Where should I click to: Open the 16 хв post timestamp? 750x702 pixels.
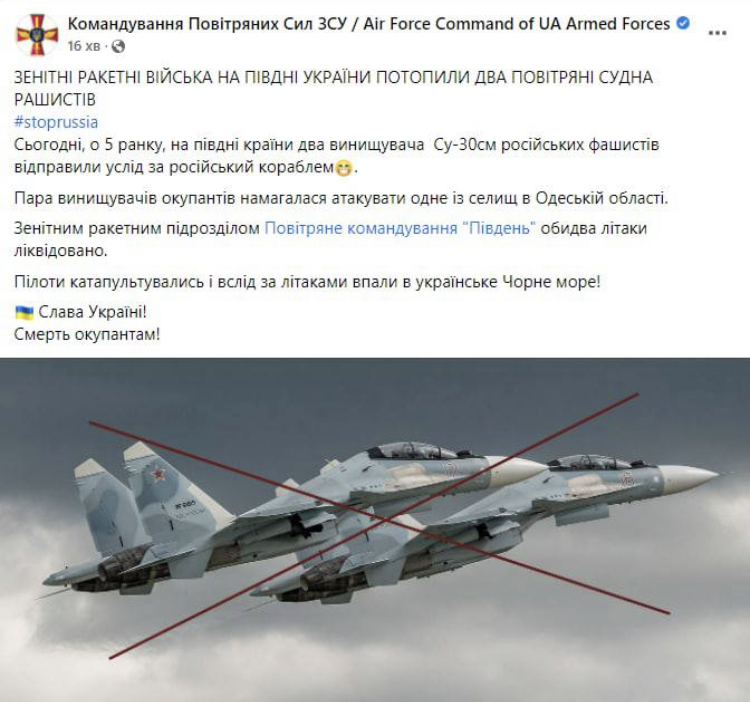tap(84, 46)
